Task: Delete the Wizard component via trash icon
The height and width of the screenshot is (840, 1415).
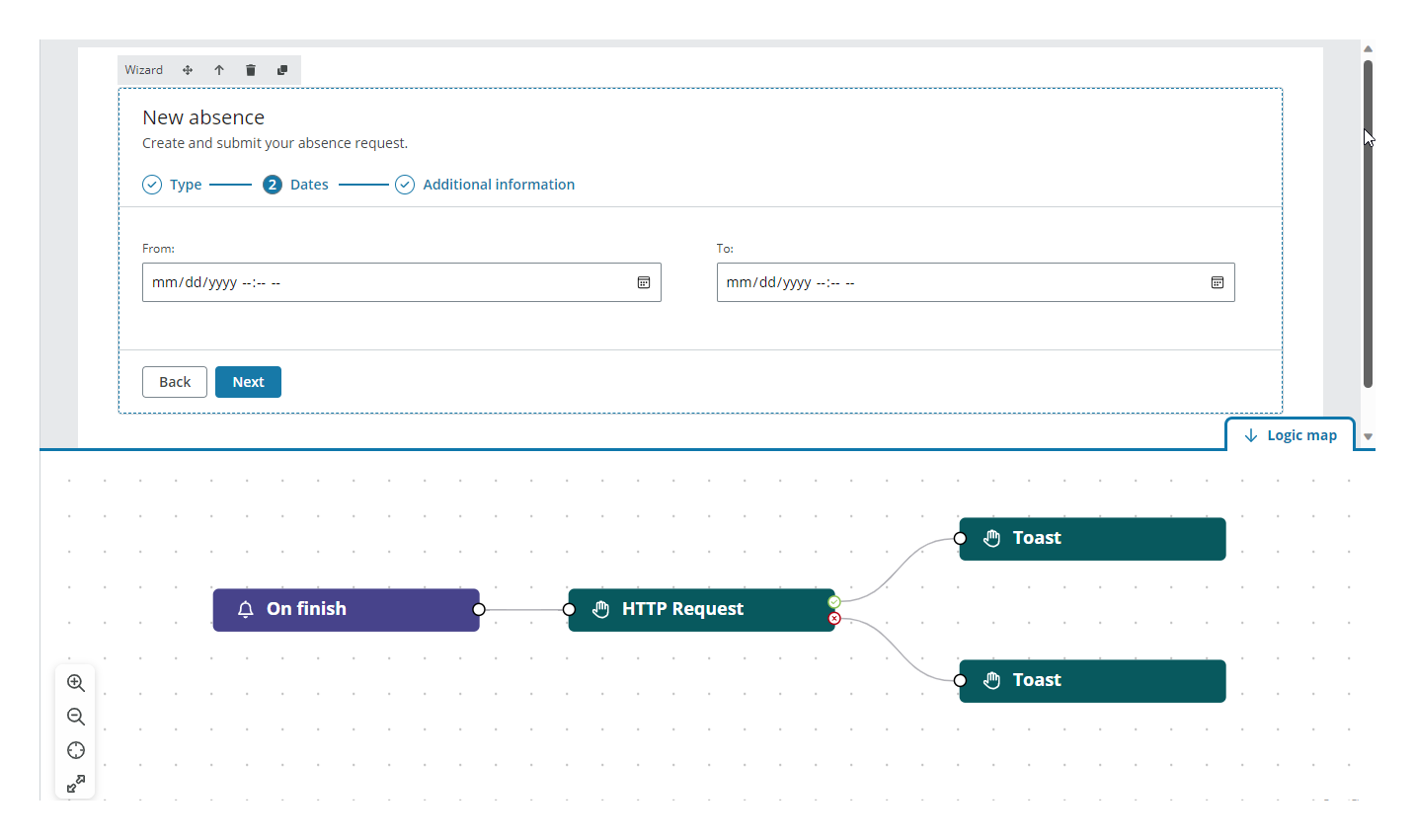Action: 251,70
